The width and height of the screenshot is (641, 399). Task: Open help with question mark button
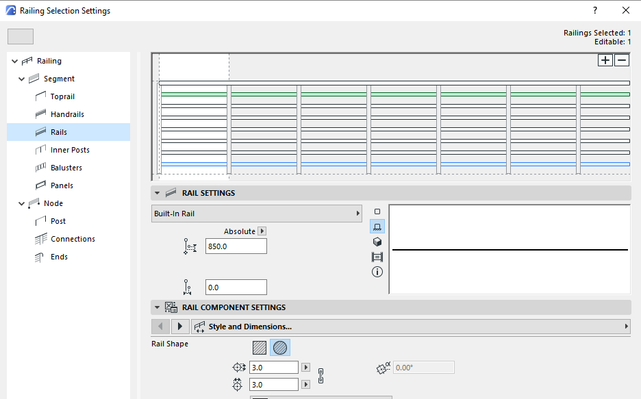(595, 11)
